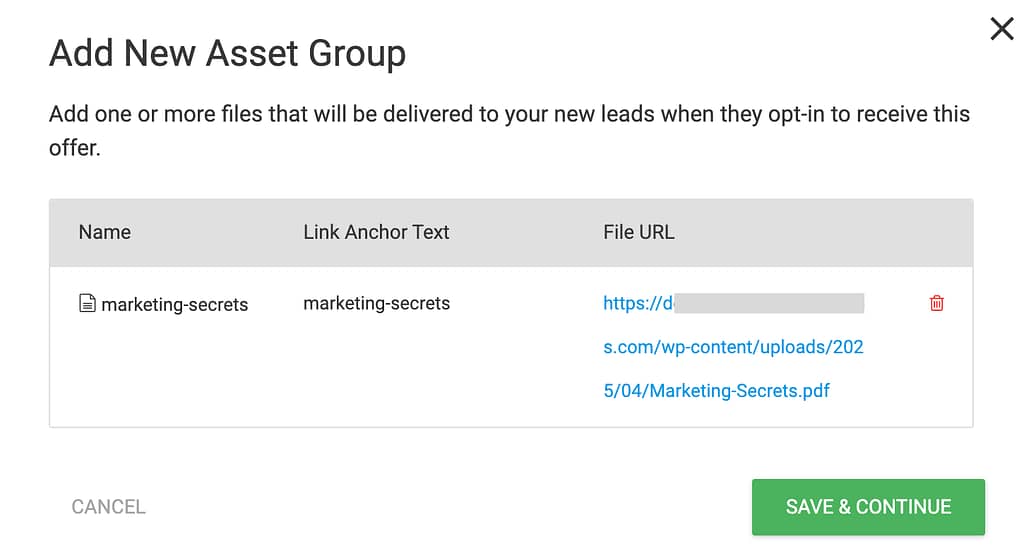This screenshot has width=1024, height=554.
Task: Click the grayed-out redacted part of the URL
Action: (769, 303)
